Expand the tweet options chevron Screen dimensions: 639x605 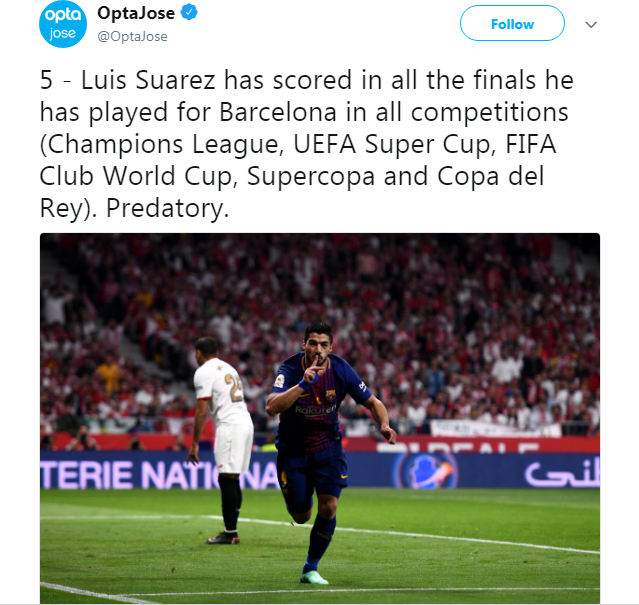coord(591,24)
